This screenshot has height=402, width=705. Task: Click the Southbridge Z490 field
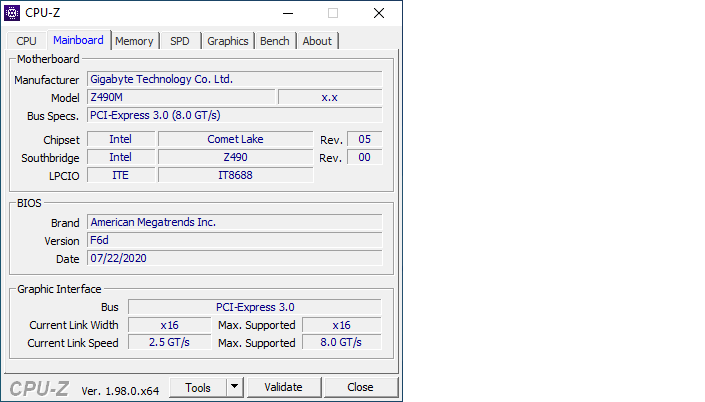(x=236, y=157)
